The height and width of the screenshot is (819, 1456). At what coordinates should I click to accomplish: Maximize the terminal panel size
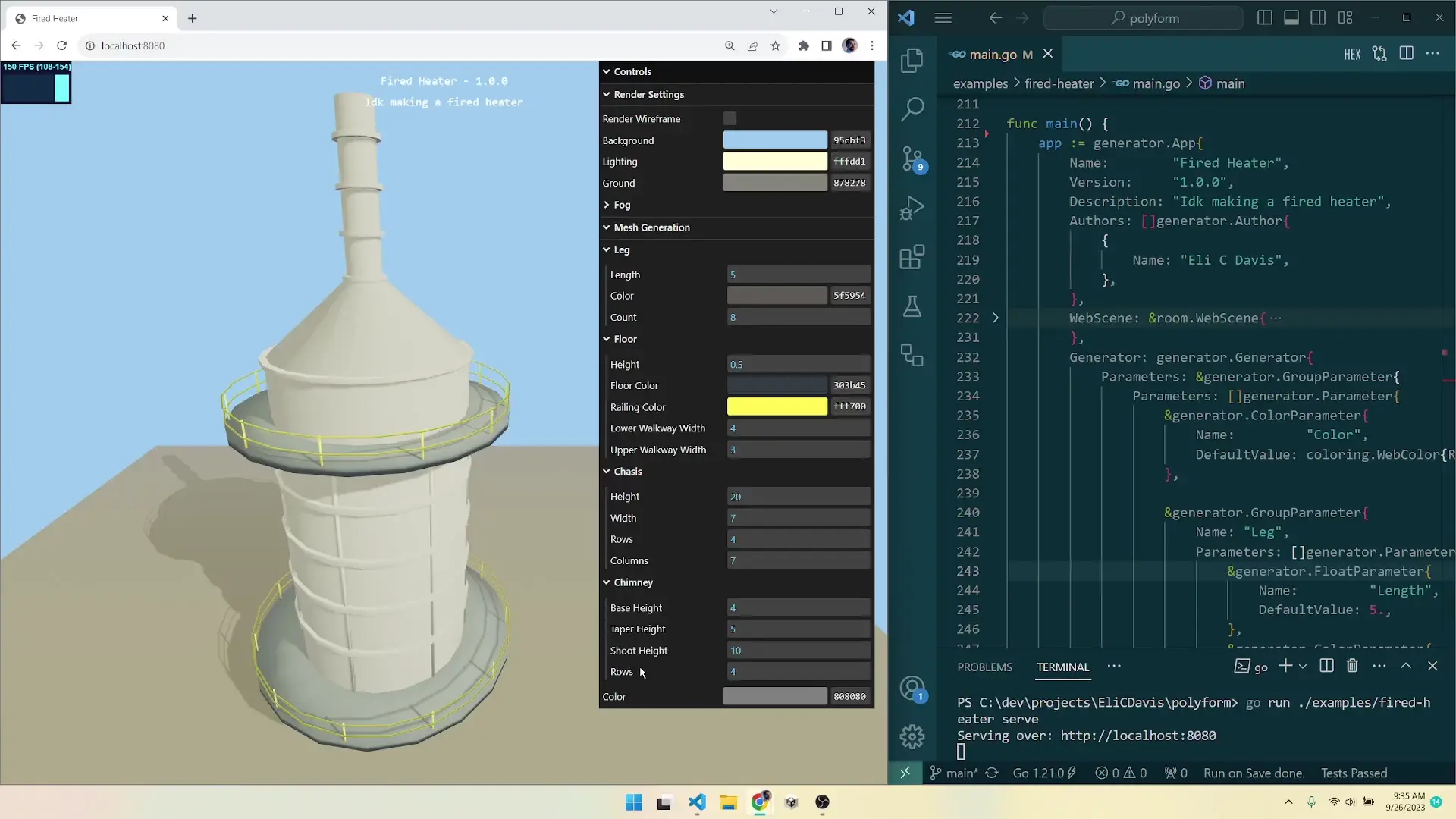[1405, 666]
